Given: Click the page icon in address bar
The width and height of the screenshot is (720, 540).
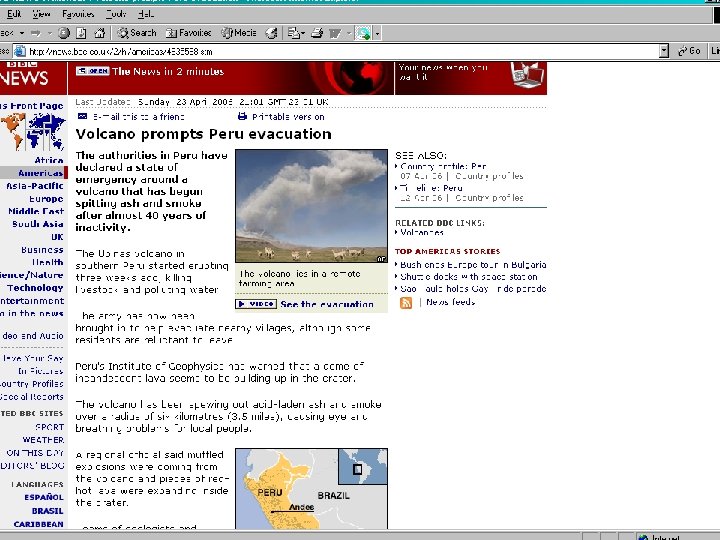Looking at the screenshot, I should tap(20, 51).
